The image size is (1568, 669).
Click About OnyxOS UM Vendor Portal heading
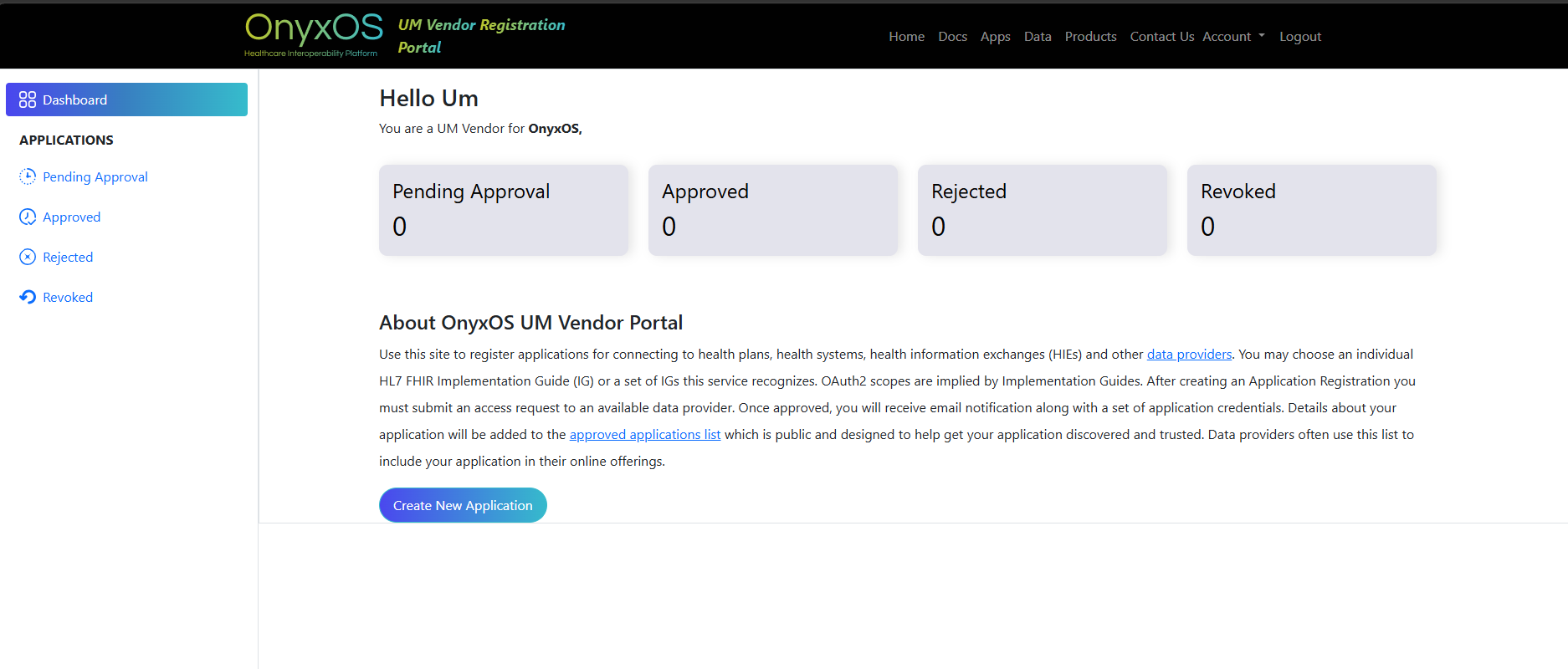click(530, 322)
